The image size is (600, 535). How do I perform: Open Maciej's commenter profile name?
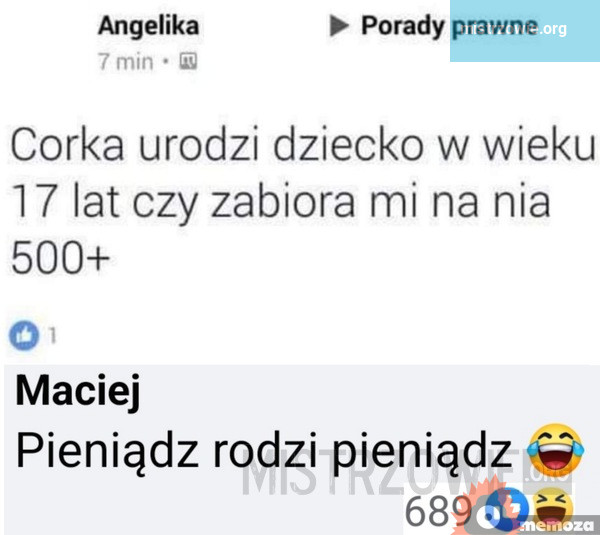(x=78, y=392)
